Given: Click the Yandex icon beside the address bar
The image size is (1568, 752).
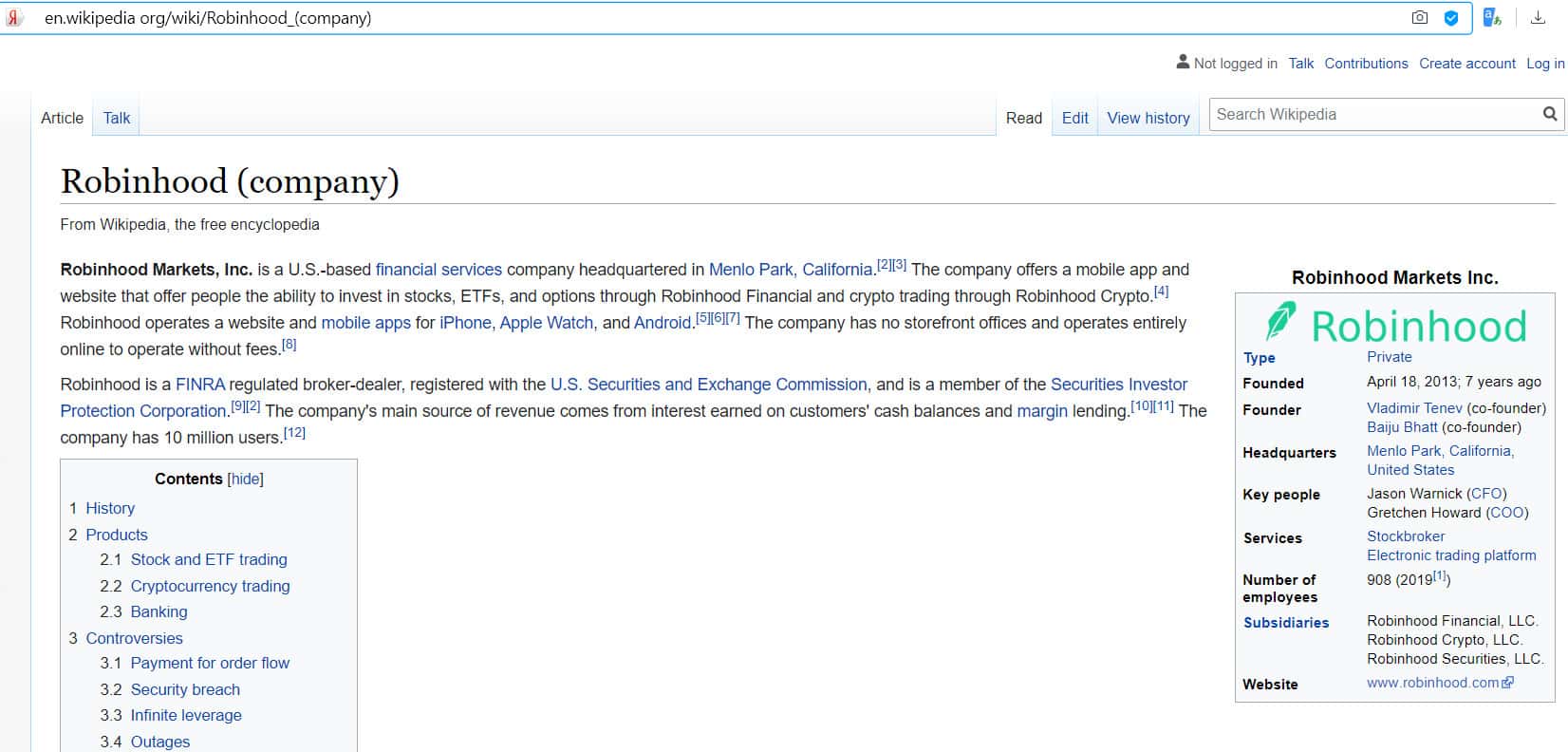Looking at the screenshot, I should pos(14,17).
